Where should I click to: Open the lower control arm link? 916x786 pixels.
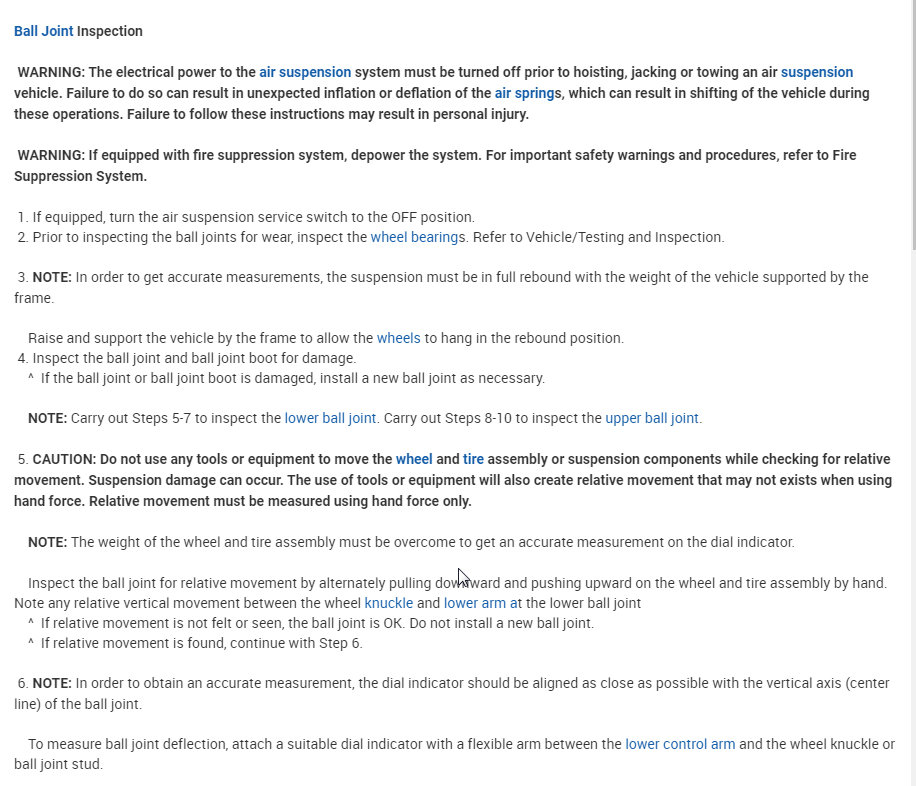(x=680, y=745)
